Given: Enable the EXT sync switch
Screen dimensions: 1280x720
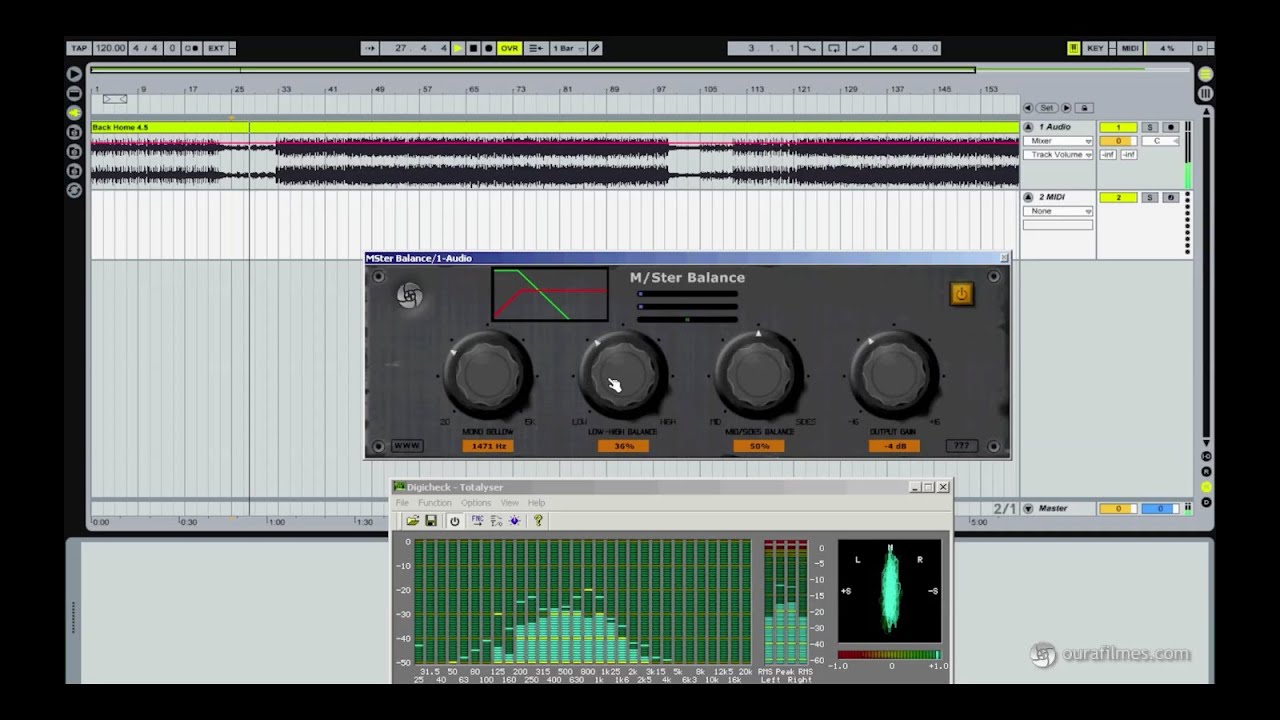Looking at the screenshot, I should (x=216, y=48).
